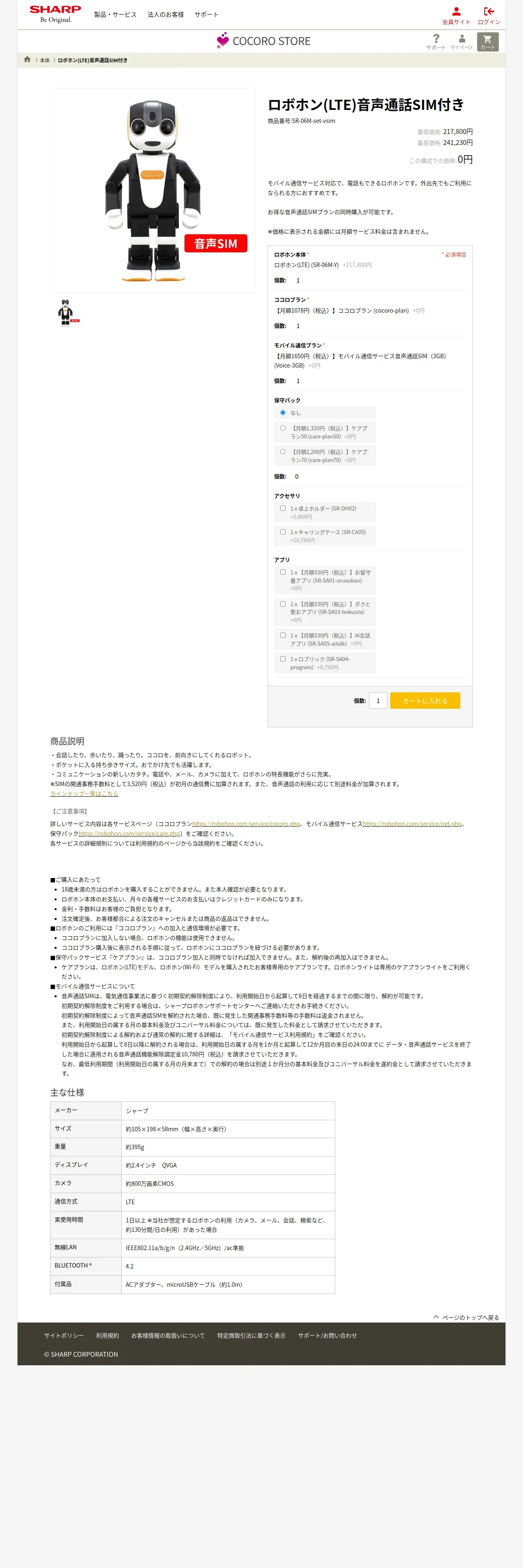Open サイトポリシー footer link
This screenshot has height=1568, width=523.
click(64, 1336)
